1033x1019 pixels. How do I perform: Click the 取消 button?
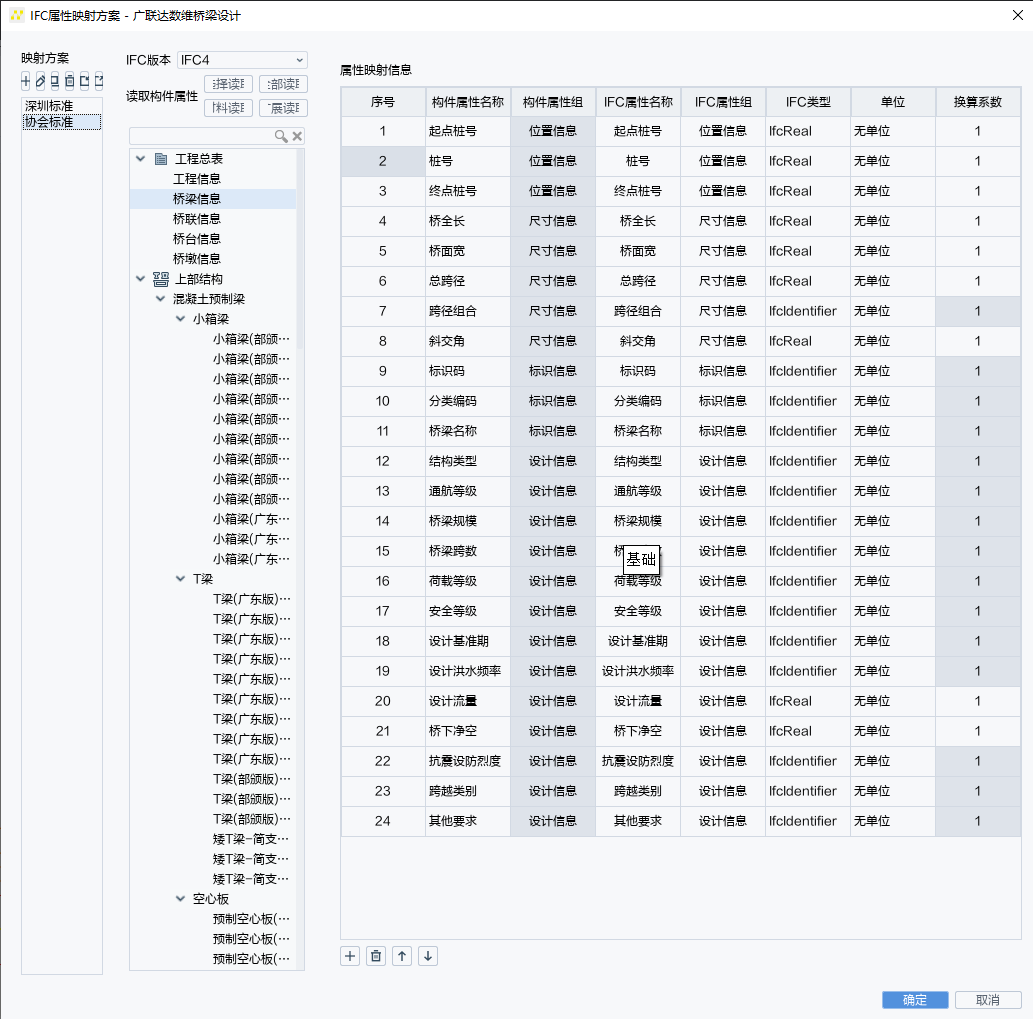click(x=987, y=1000)
